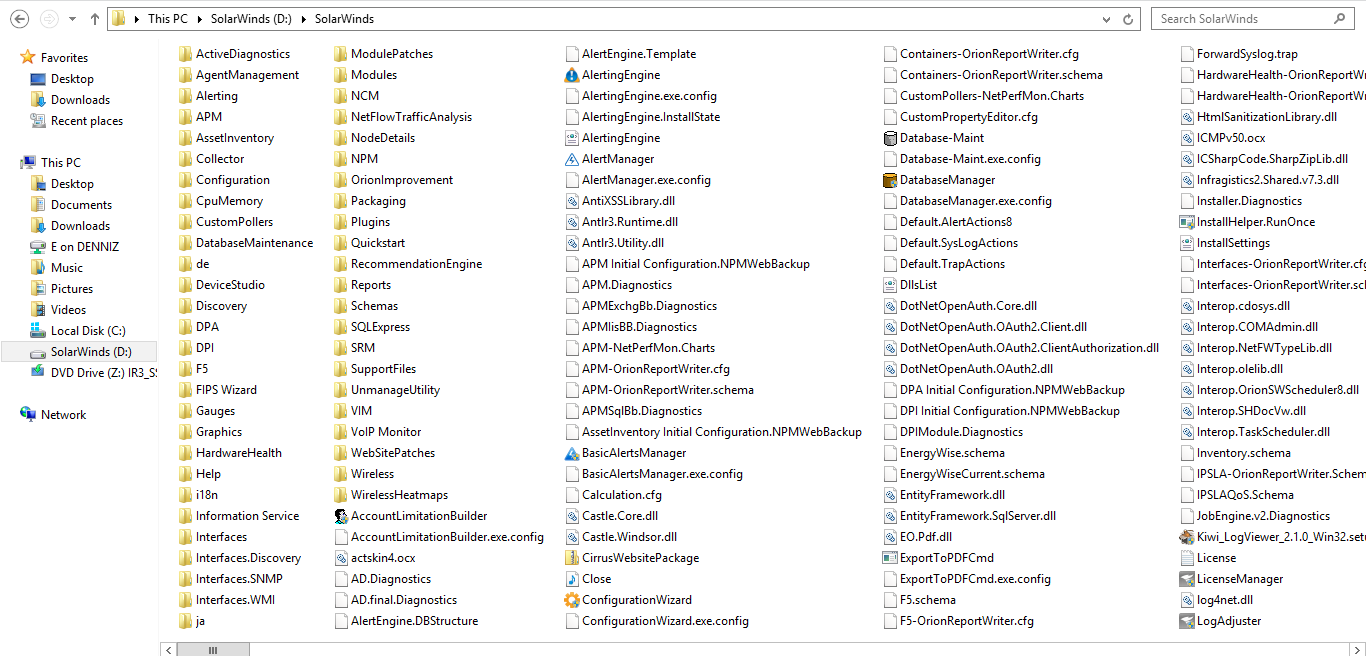The width and height of the screenshot is (1366, 656).
Task: Select the CirrusWebsitePackage zip icon
Action: pyautogui.click(x=572, y=558)
